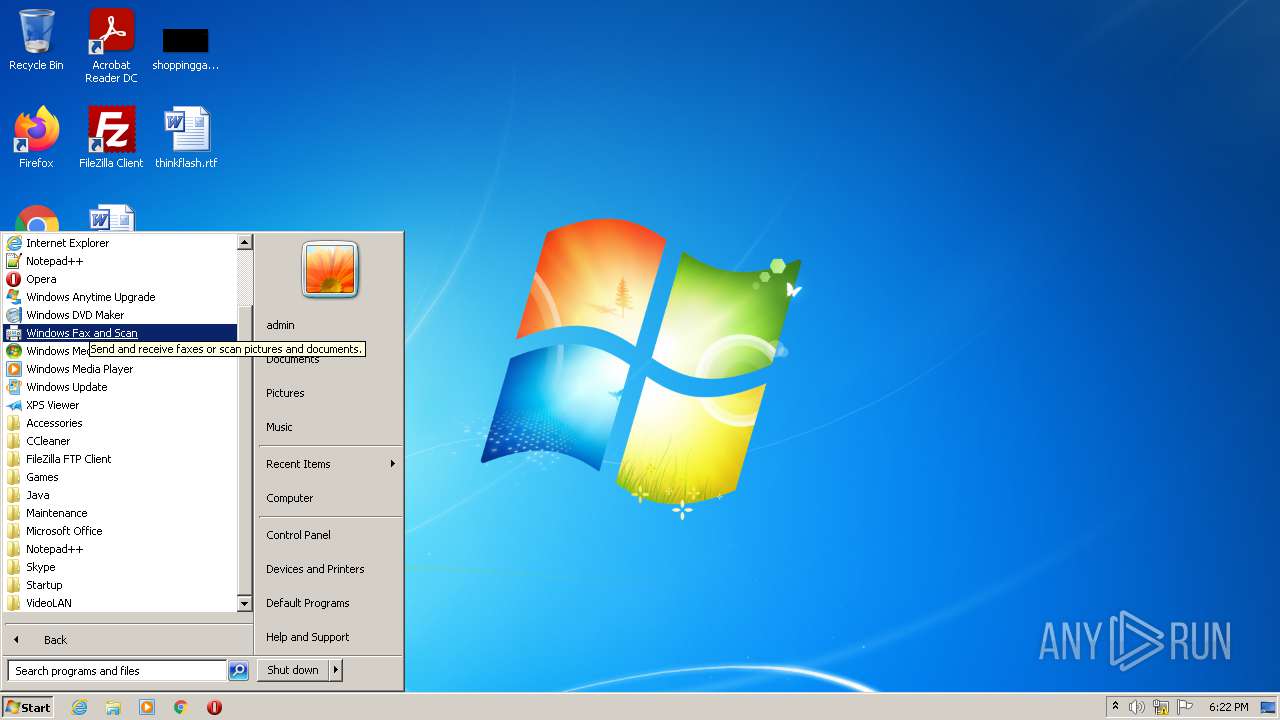The height and width of the screenshot is (720, 1280).
Task: Click the 6:22 PM clock
Action: pos(1228,707)
